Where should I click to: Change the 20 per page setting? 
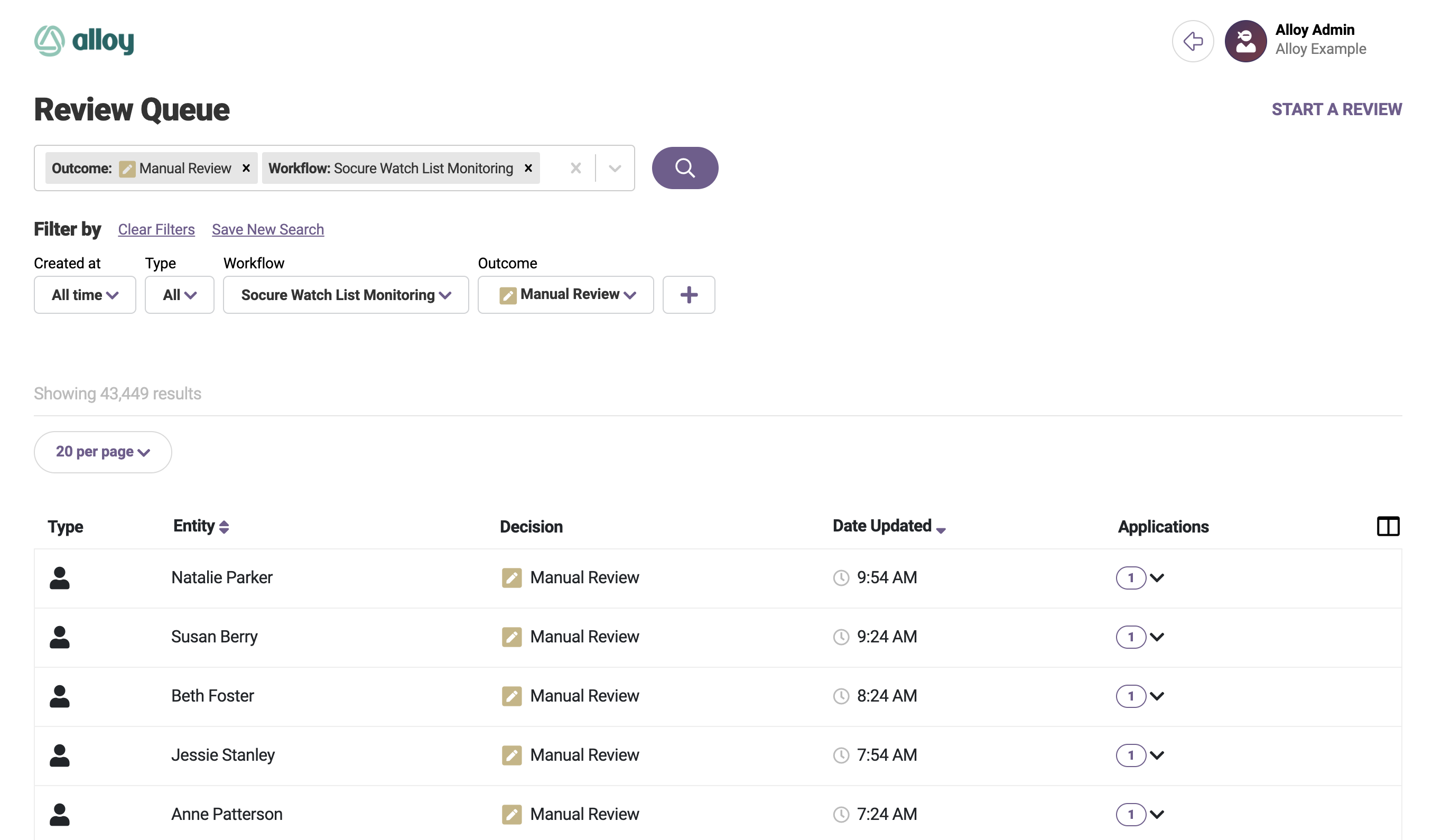coord(103,452)
